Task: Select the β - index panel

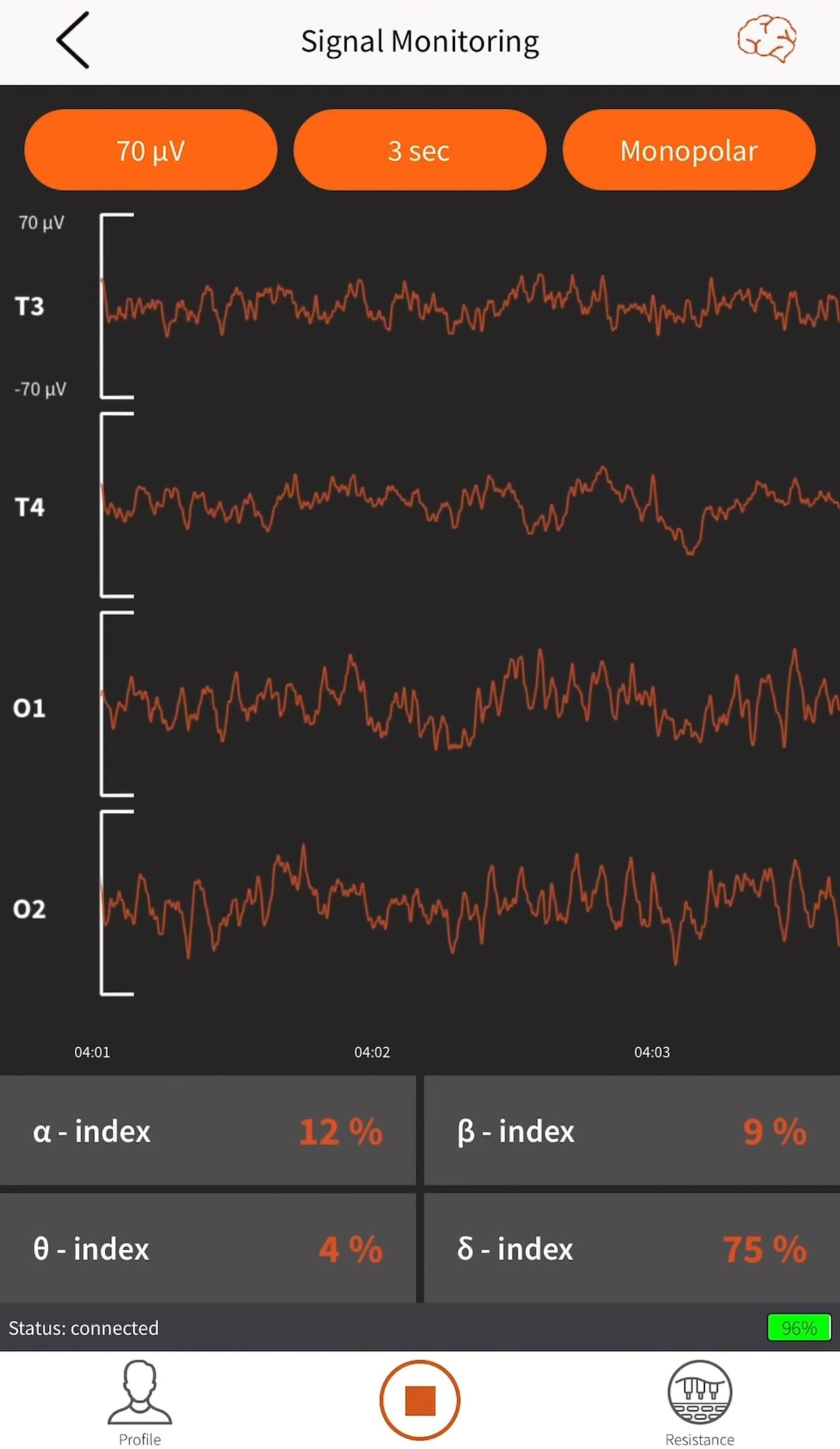Action: [631, 1131]
